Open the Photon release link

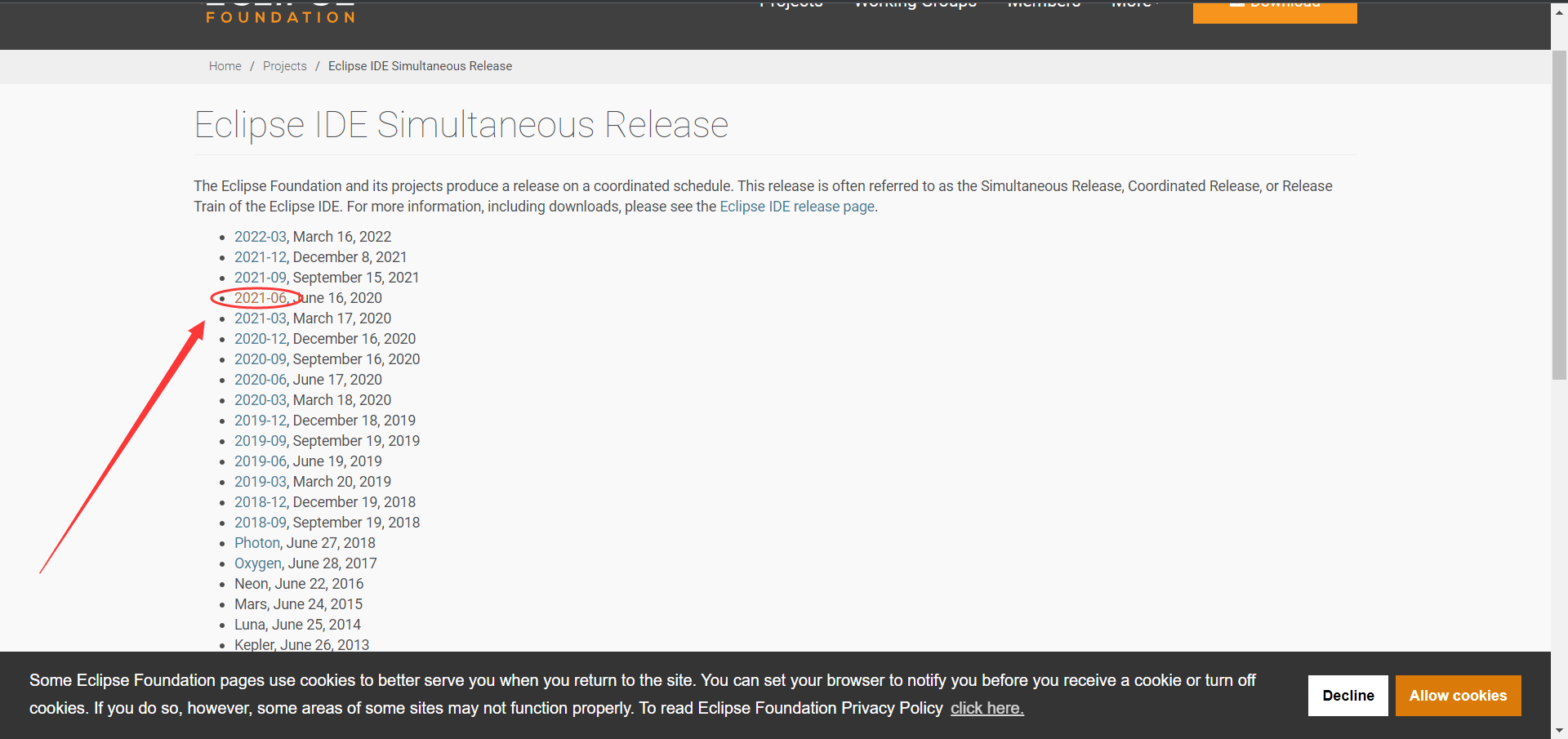[257, 543]
